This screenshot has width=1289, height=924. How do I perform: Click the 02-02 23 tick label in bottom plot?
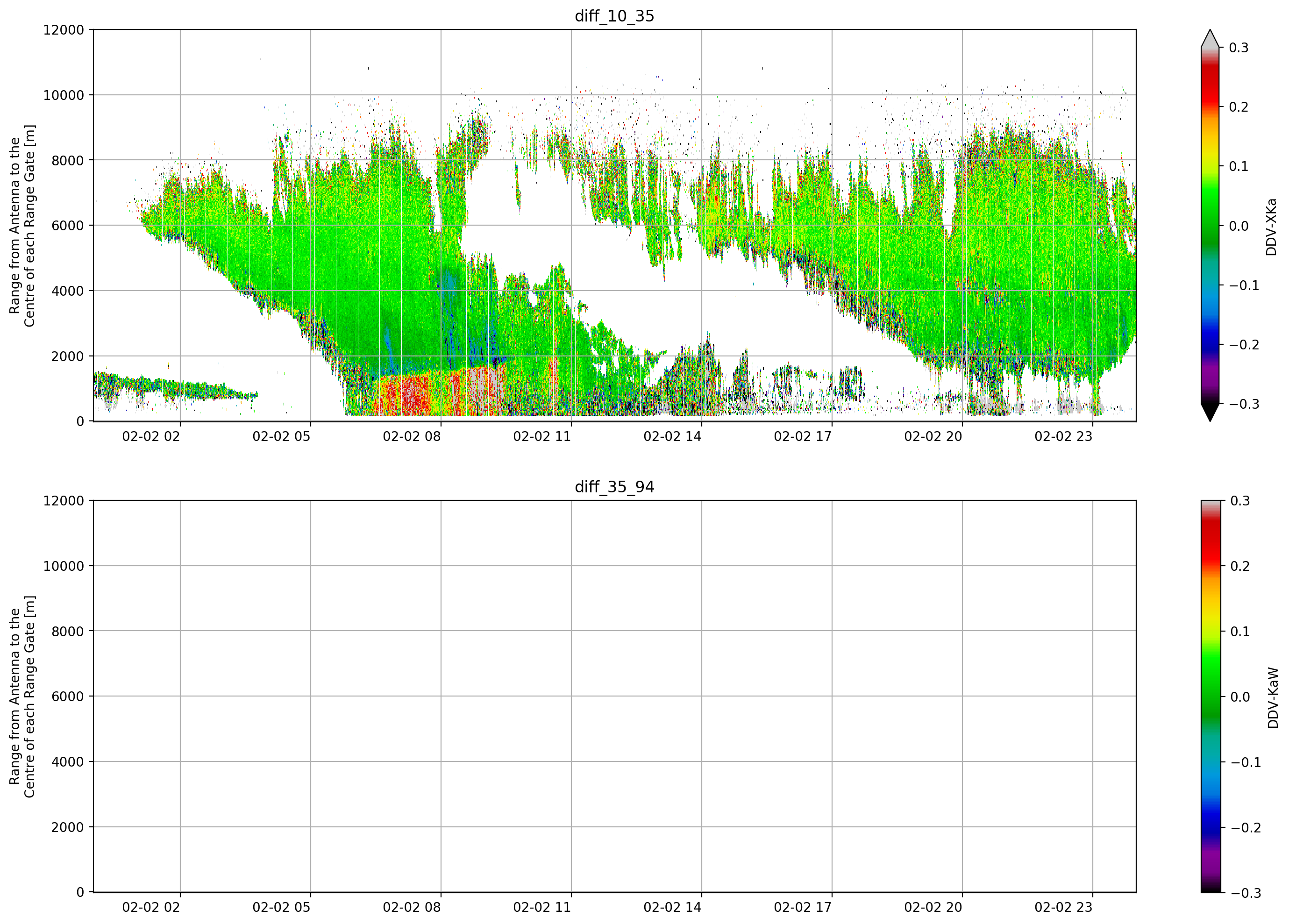click(x=1063, y=908)
